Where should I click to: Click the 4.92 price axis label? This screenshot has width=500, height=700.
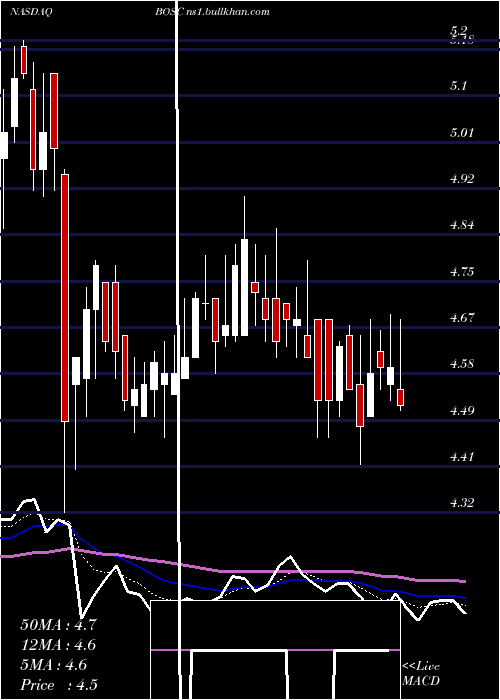click(x=461, y=179)
